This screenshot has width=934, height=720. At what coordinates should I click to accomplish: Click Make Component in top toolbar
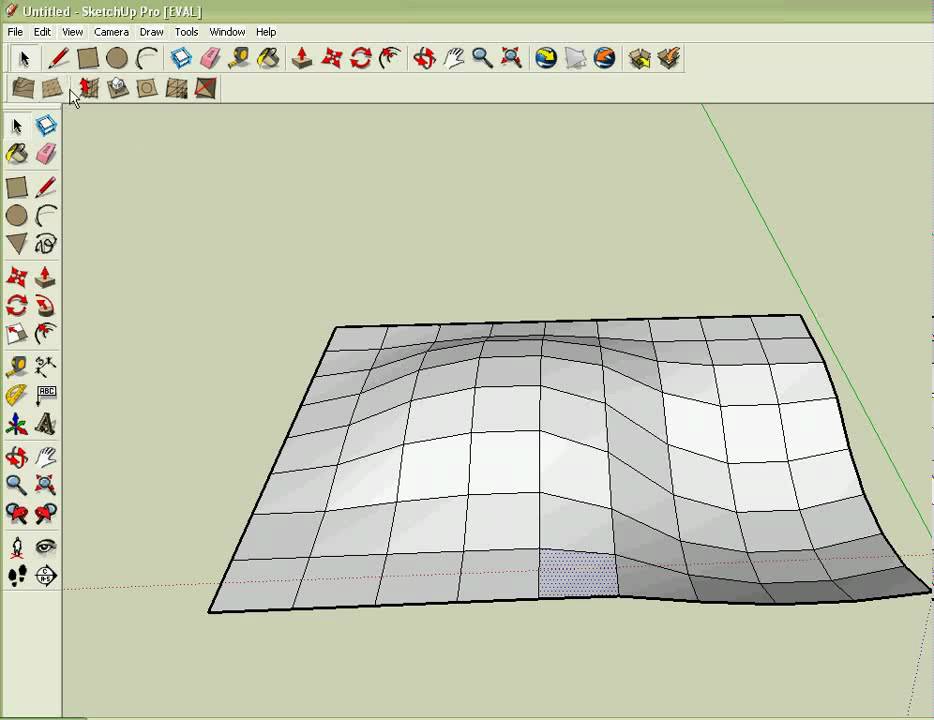click(180, 58)
